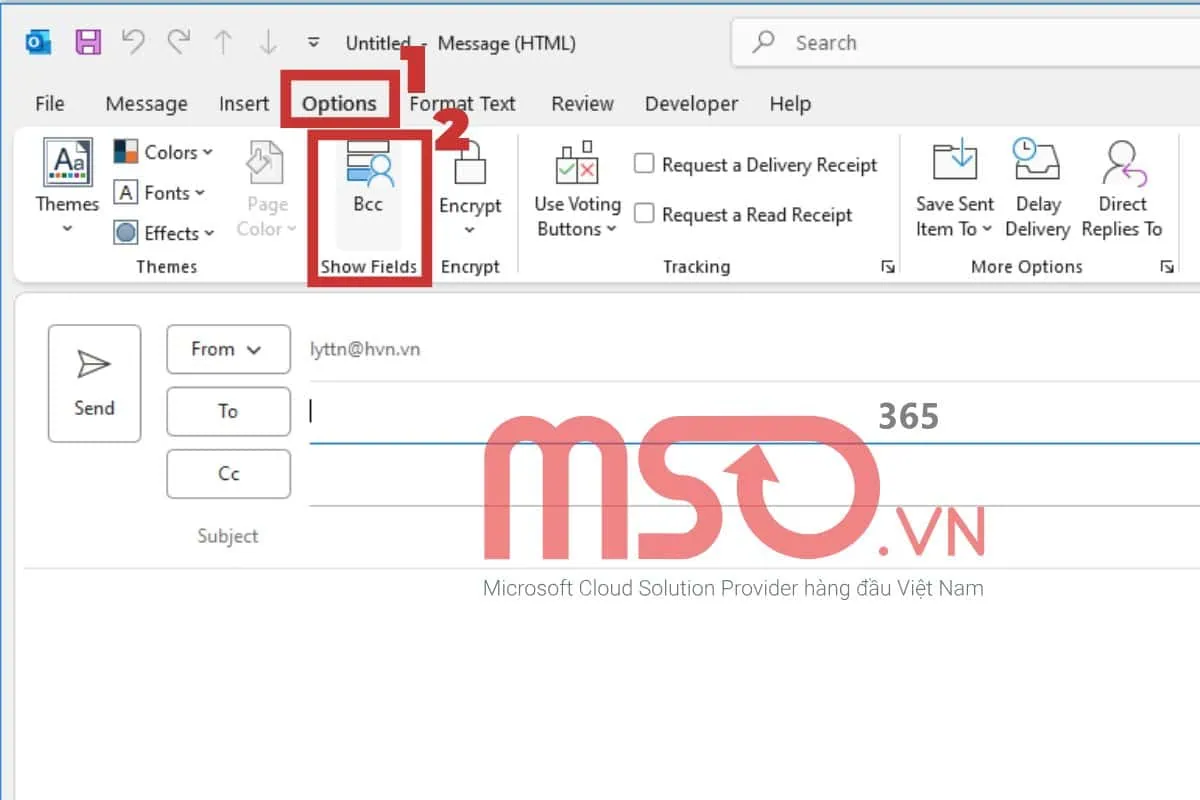Select the Encrypt icon
Viewport: 1200px width, 800px height.
[x=470, y=180]
